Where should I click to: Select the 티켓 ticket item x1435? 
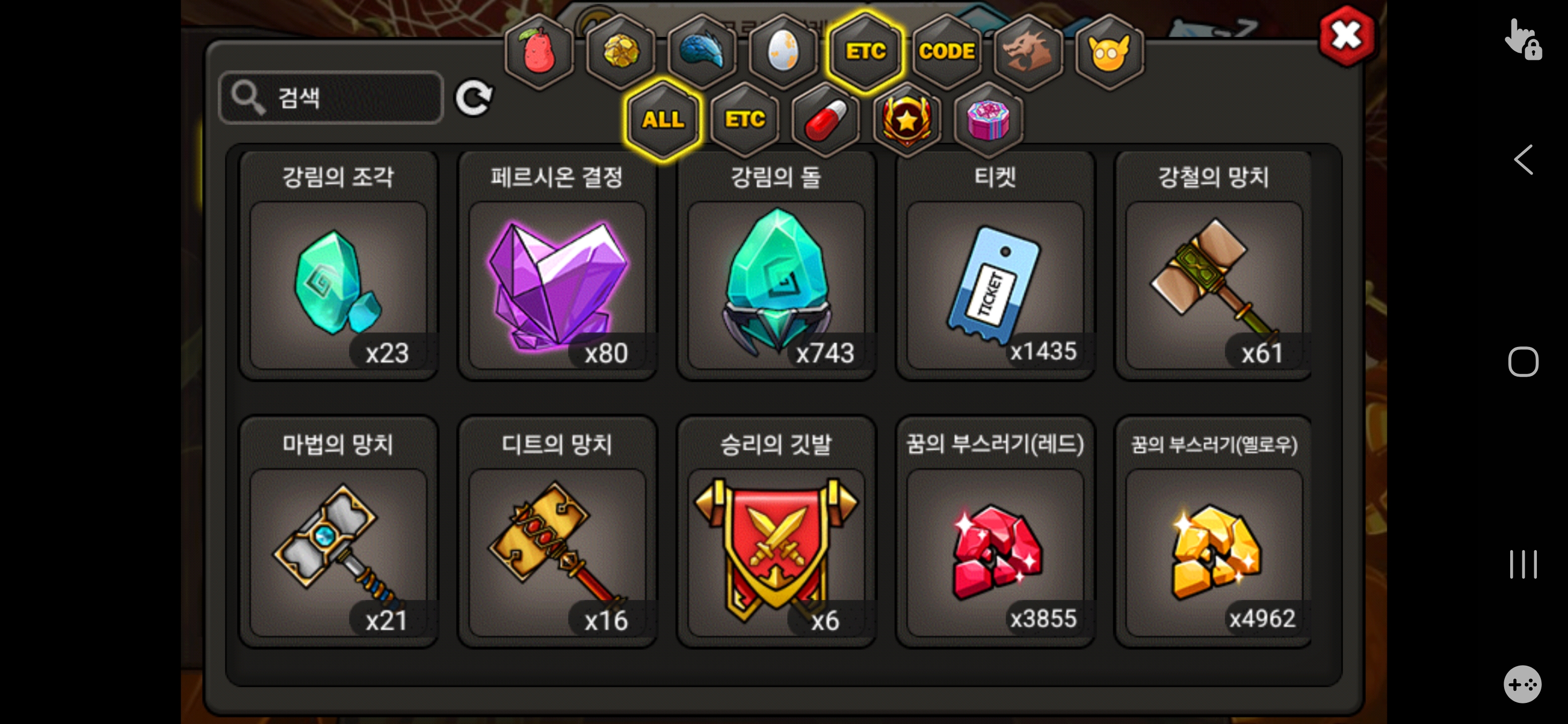[995, 266]
